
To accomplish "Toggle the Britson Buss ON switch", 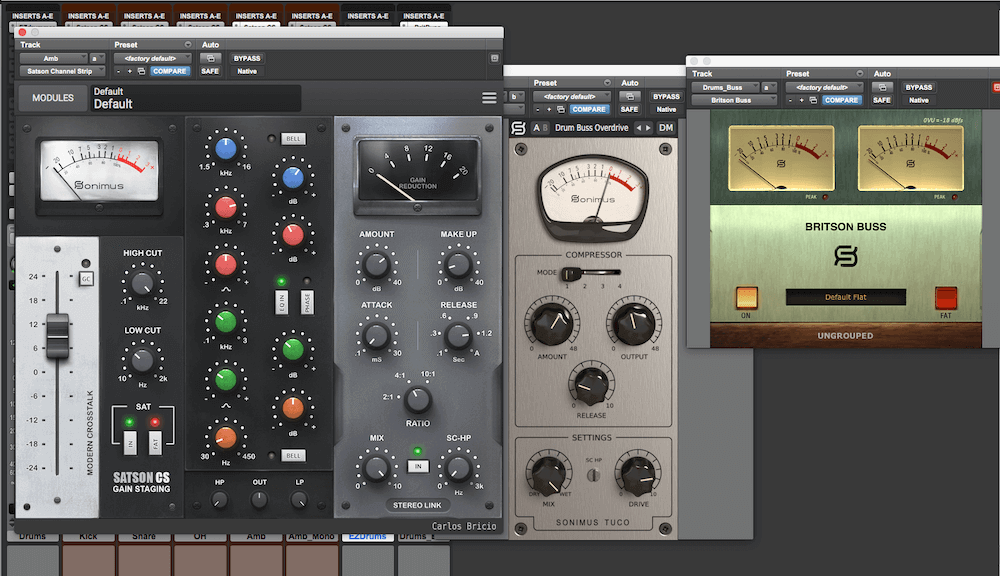I will (746, 297).
